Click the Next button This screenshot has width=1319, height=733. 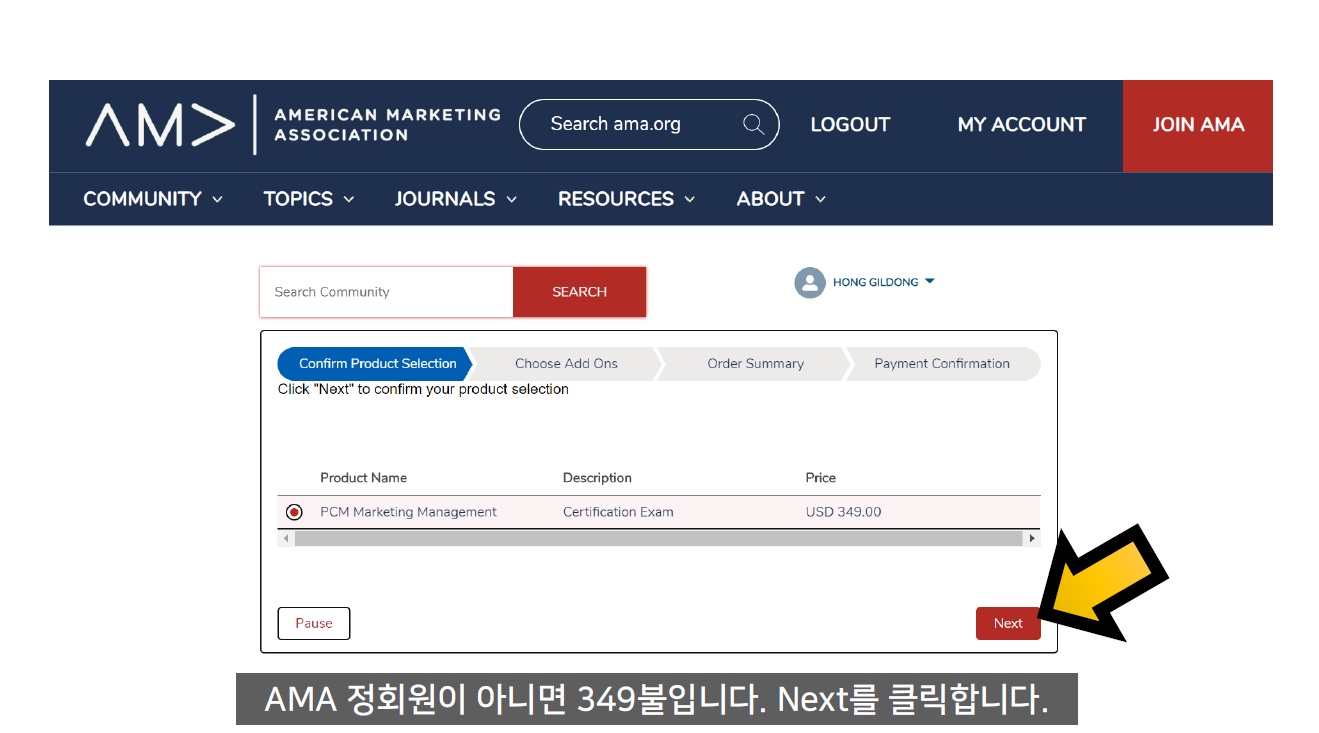(x=1008, y=623)
